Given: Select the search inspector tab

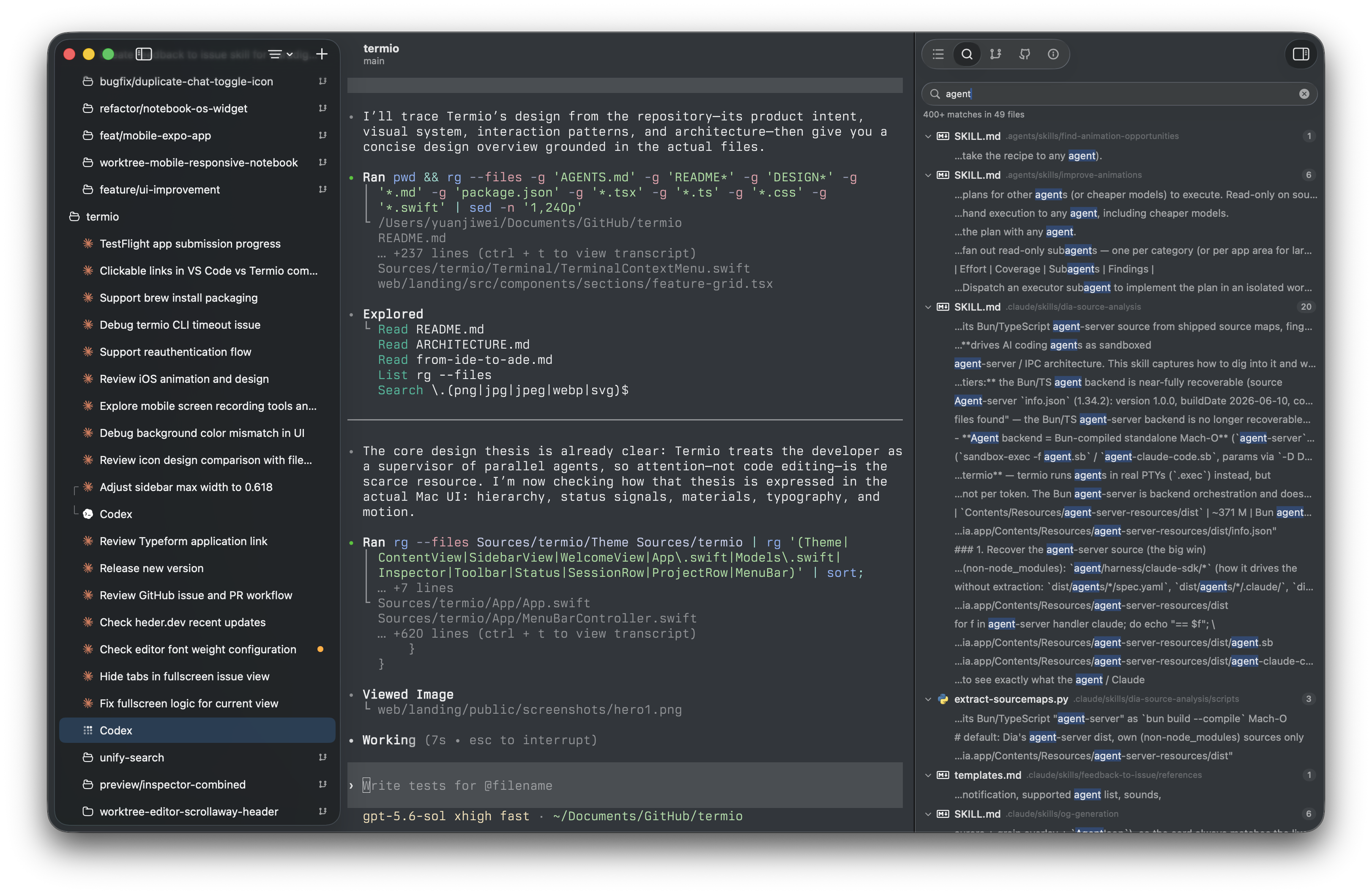Looking at the screenshot, I should click(x=967, y=54).
